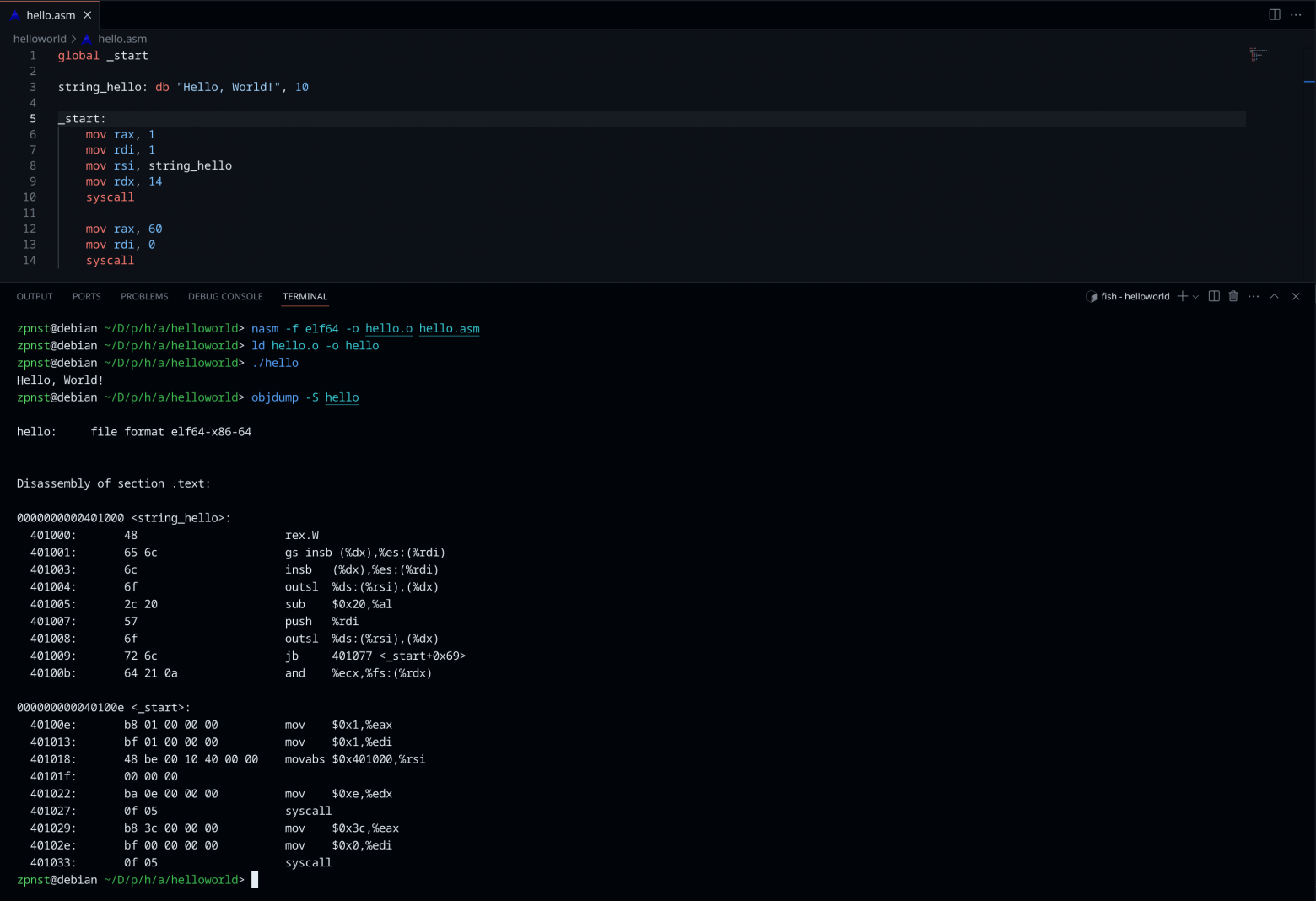Collapse the breadcrumb item 'helloworld'

(x=40, y=39)
